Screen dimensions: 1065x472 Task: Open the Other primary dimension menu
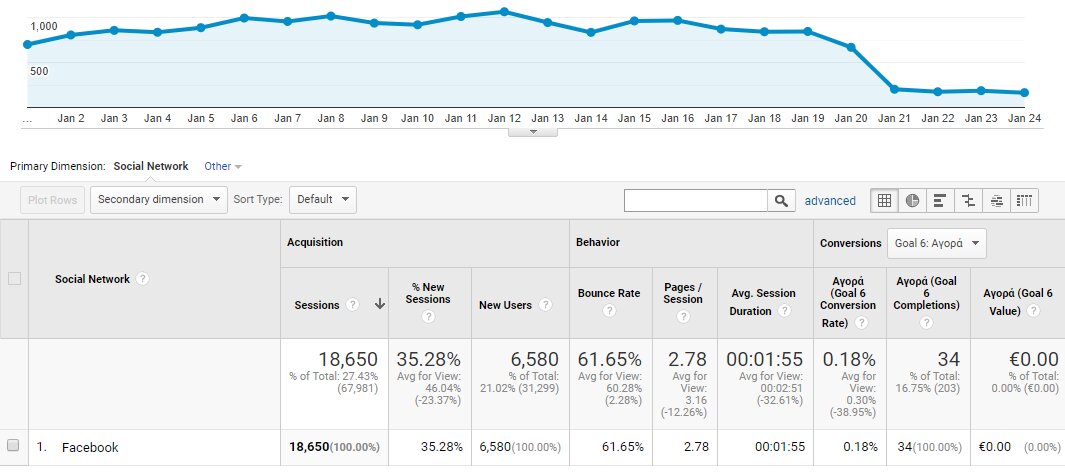point(222,166)
